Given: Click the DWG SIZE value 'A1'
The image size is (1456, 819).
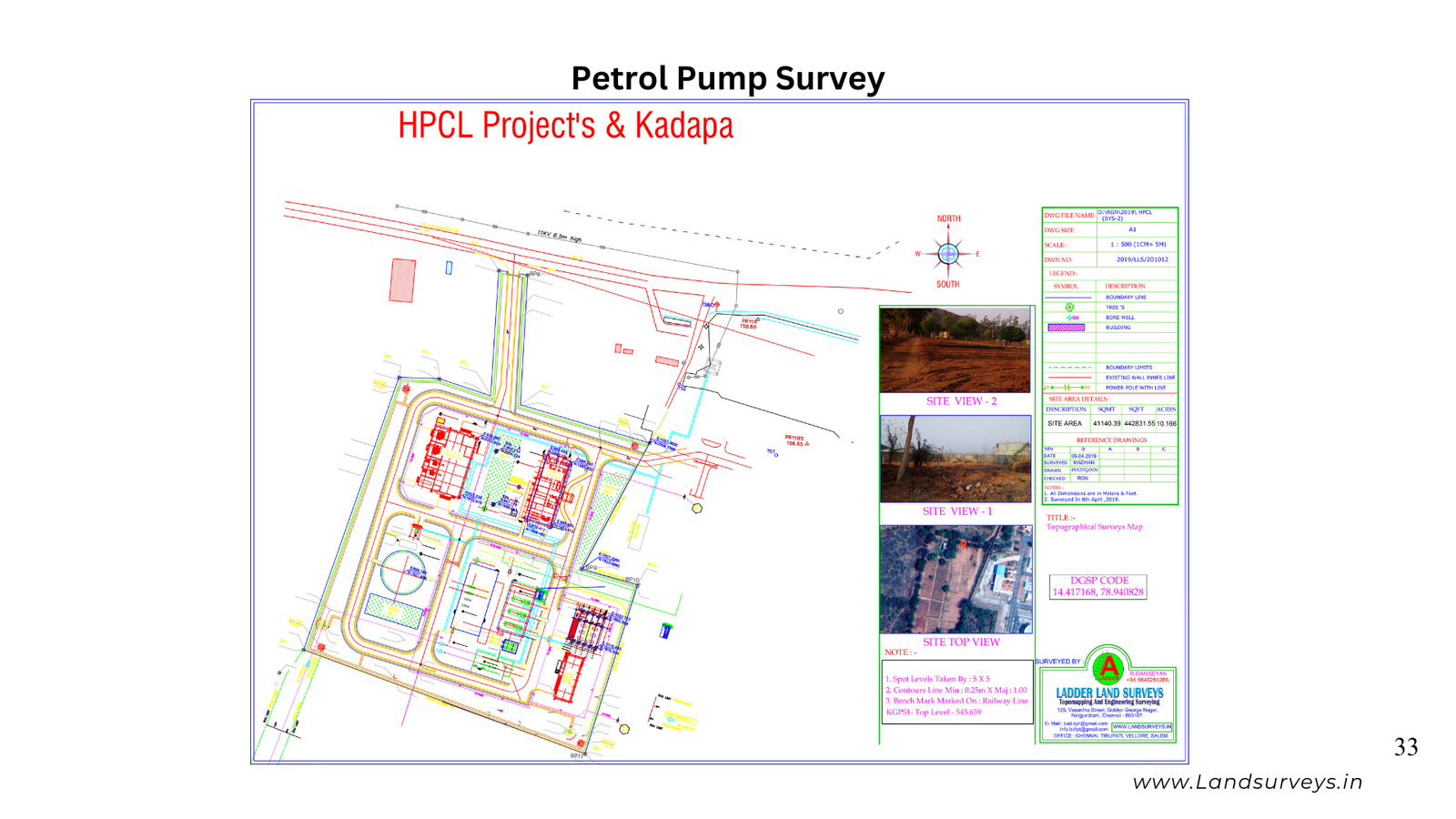Looking at the screenshot, I should pyautogui.click(x=1132, y=229).
